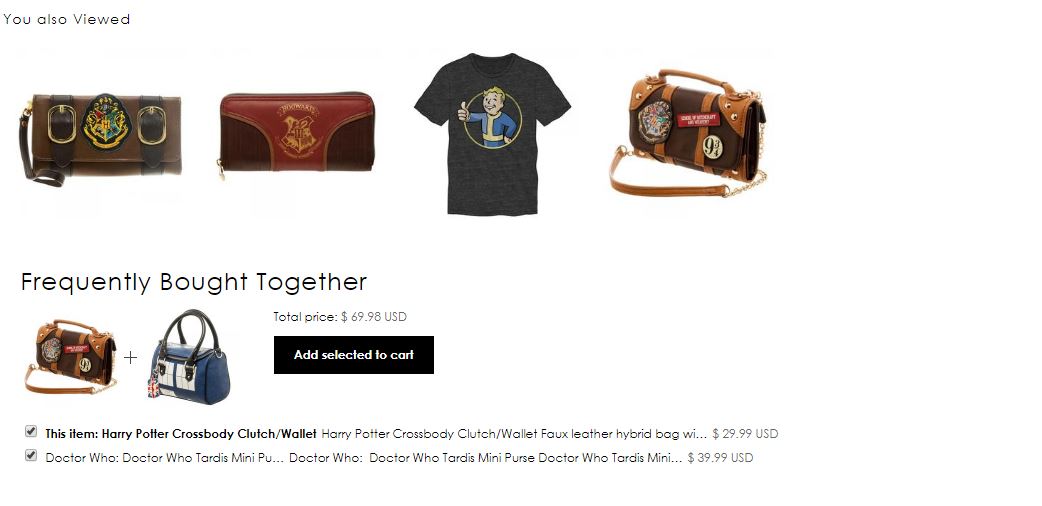Click the Faux leather hybrid bag description text
Screen dimensions: 1042x506
tap(514, 434)
